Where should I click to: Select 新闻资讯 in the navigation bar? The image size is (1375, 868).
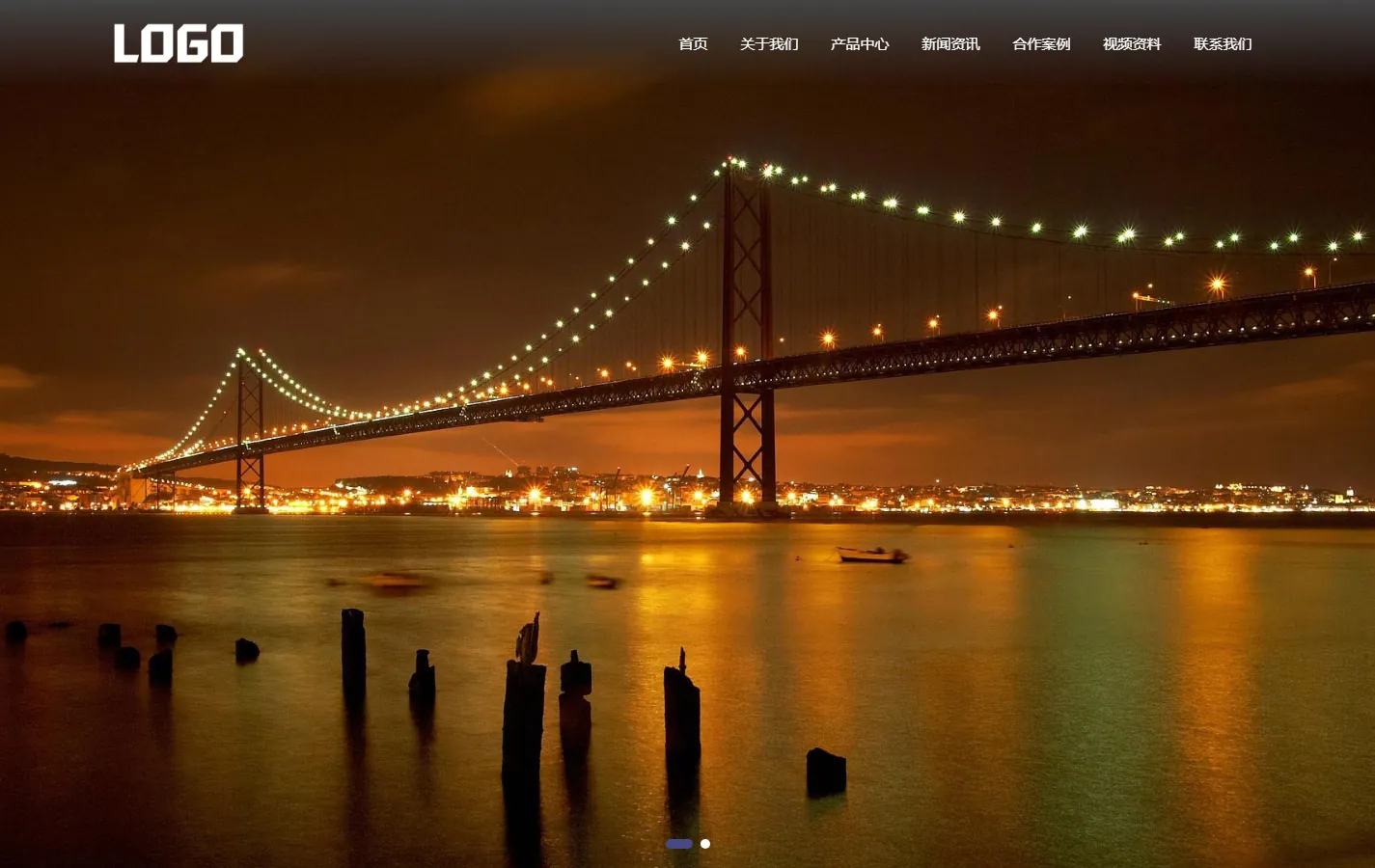(x=950, y=44)
